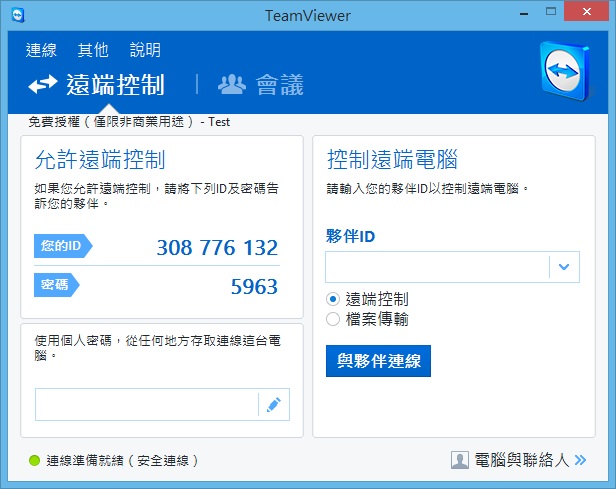Click the remote control double-arrow icon
616x489 pixels.
point(43,84)
